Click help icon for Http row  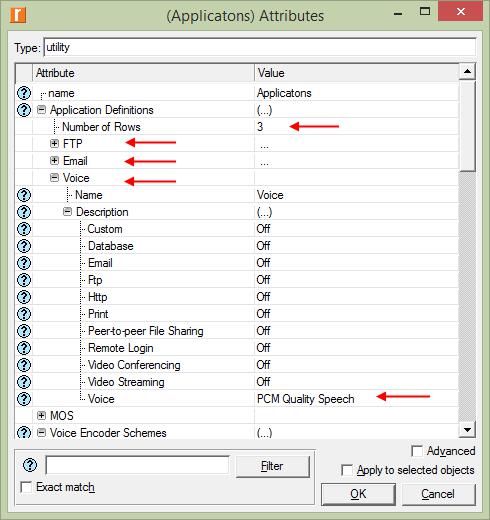point(24,297)
